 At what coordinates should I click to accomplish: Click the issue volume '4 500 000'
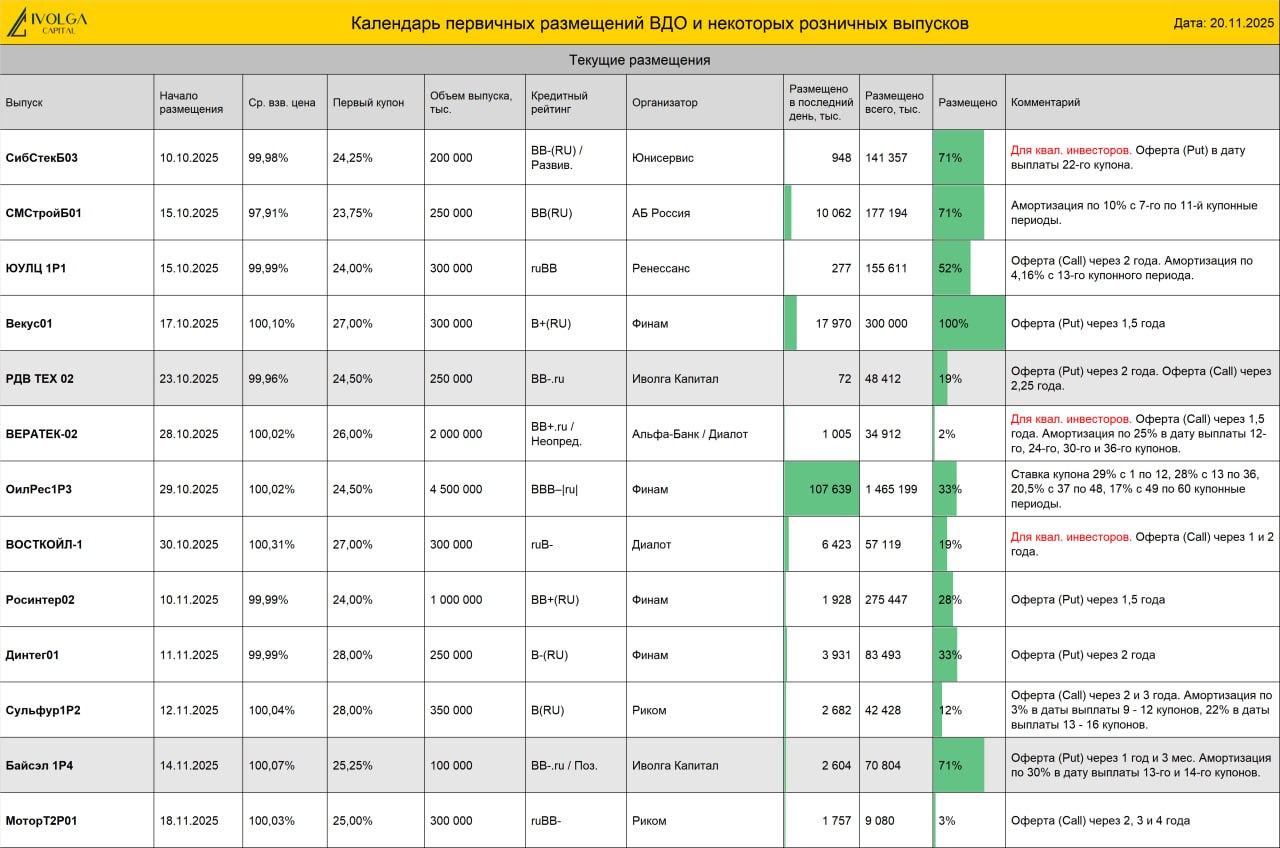tap(456, 489)
